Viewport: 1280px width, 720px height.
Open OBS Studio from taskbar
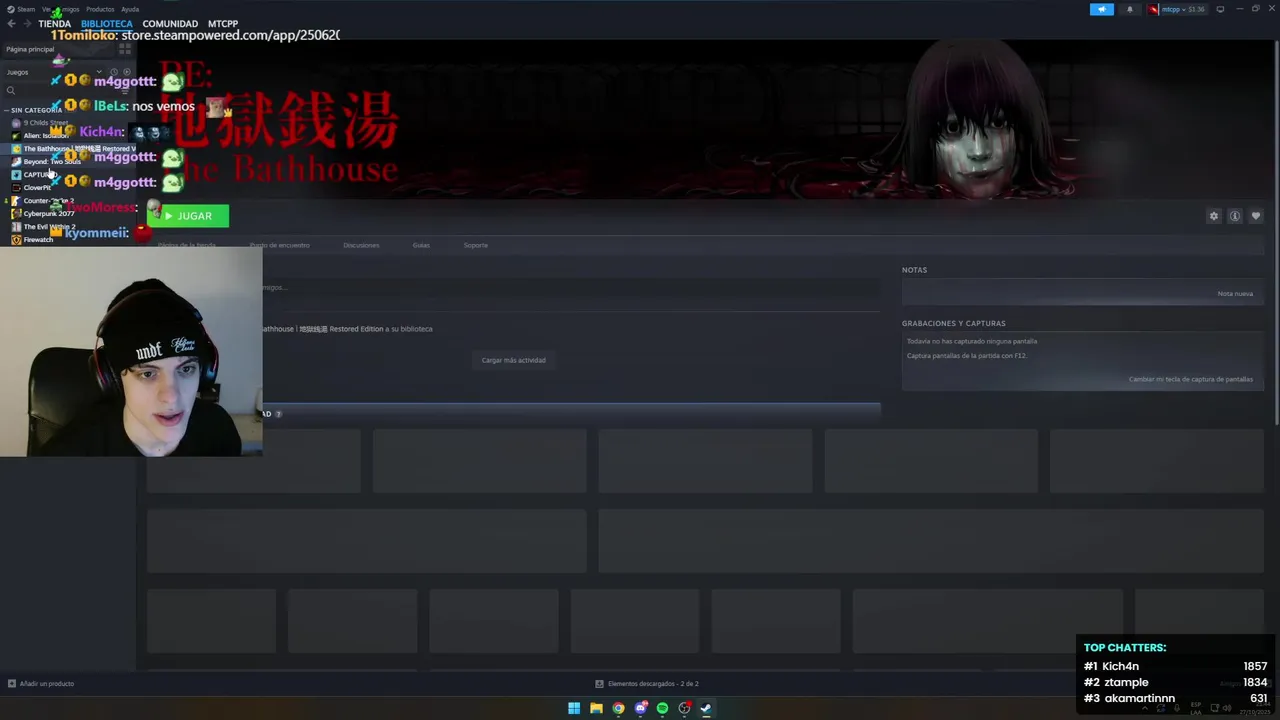click(x=684, y=708)
